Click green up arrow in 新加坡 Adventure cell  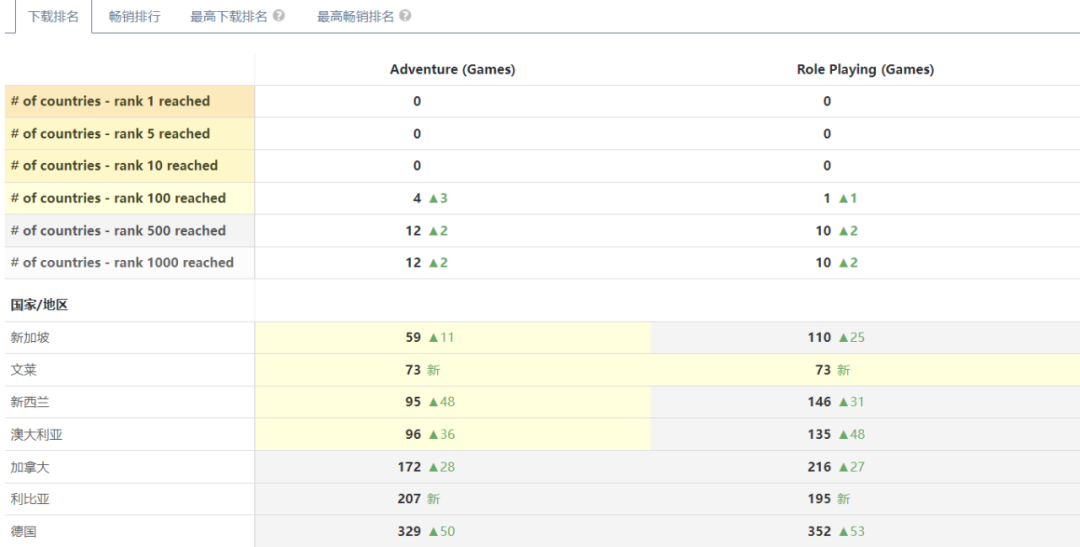click(x=434, y=338)
